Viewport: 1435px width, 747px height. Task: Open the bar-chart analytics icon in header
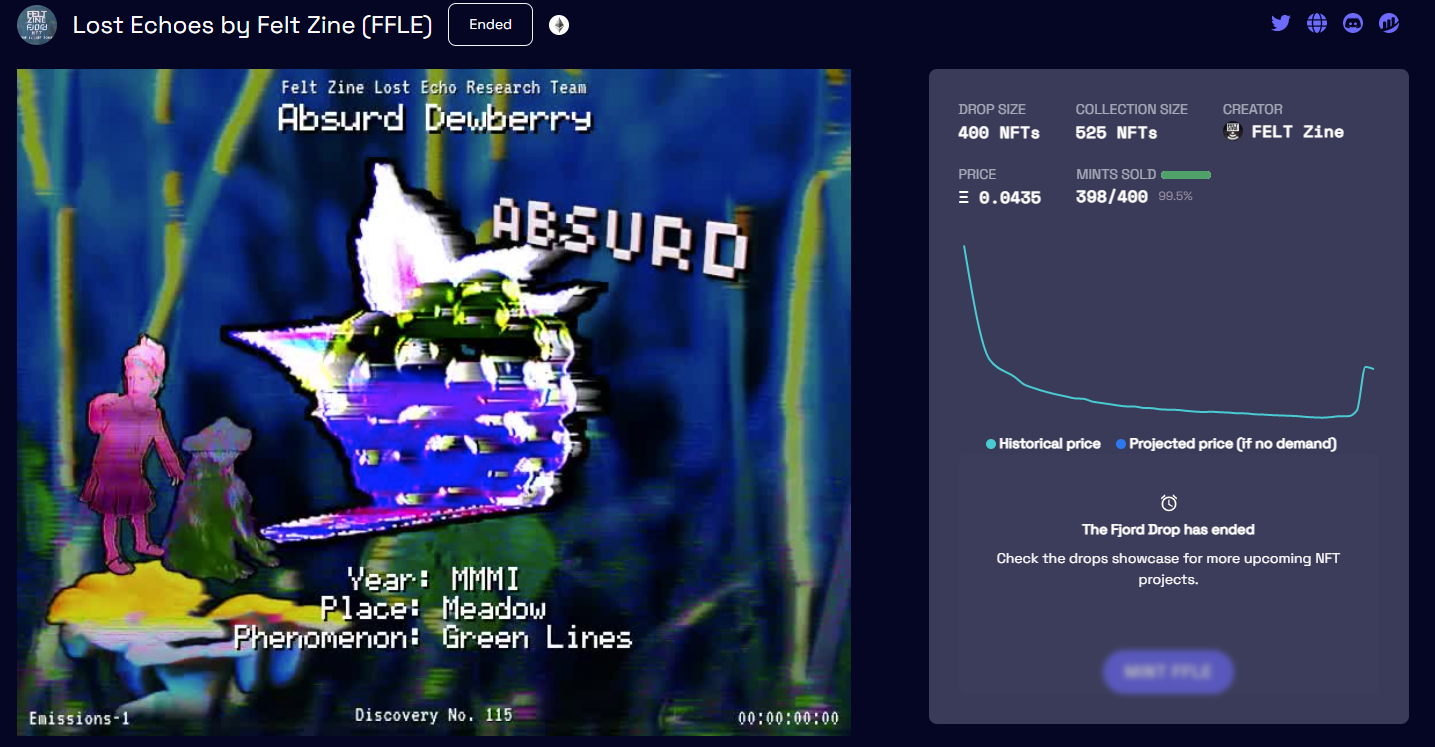1389,23
